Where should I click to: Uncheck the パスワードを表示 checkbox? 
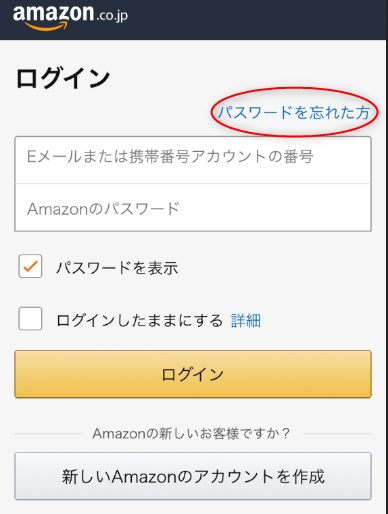click(x=30, y=266)
